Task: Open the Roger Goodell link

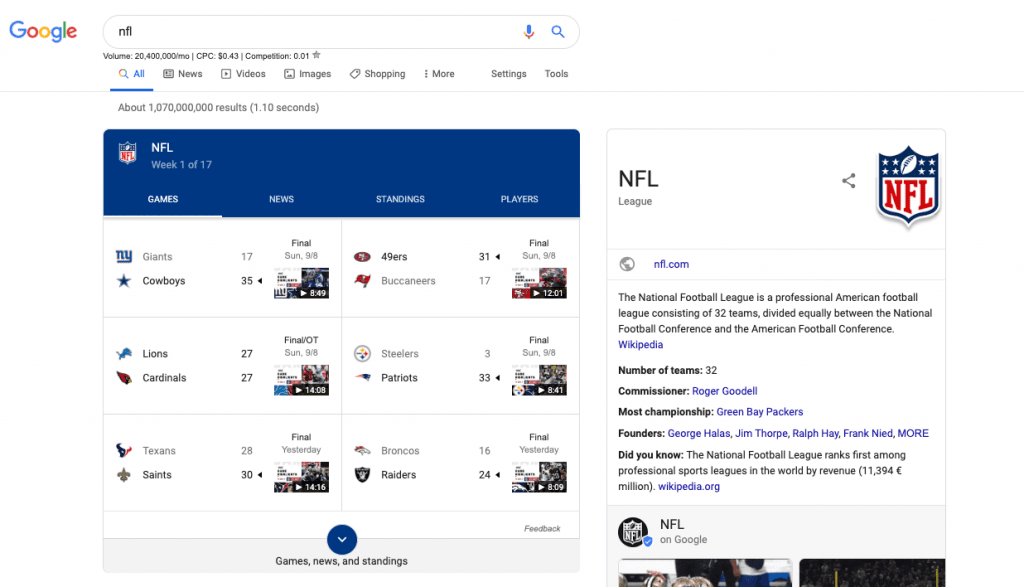Action: pyautogui.click(x=724, y=391)
